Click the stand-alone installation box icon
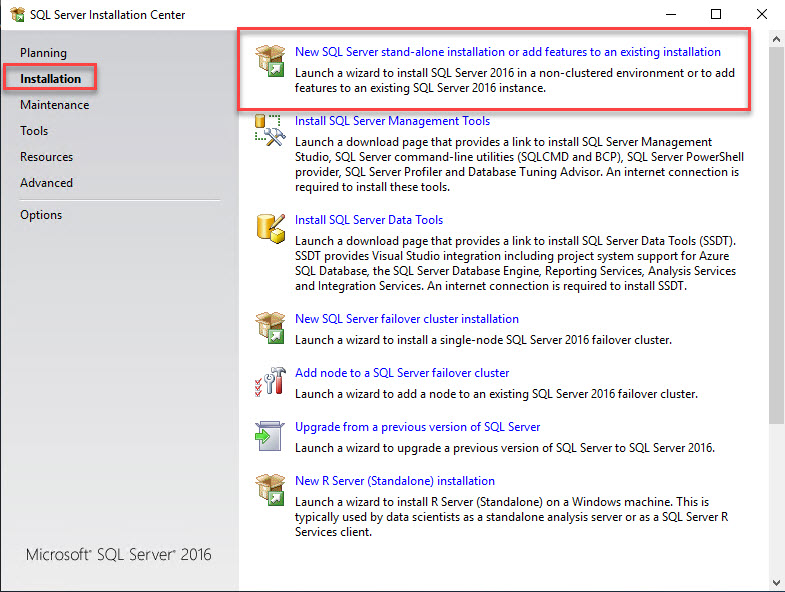Image resolution: width=785 pixels, height=592 pixels. (x=270, y=61)
